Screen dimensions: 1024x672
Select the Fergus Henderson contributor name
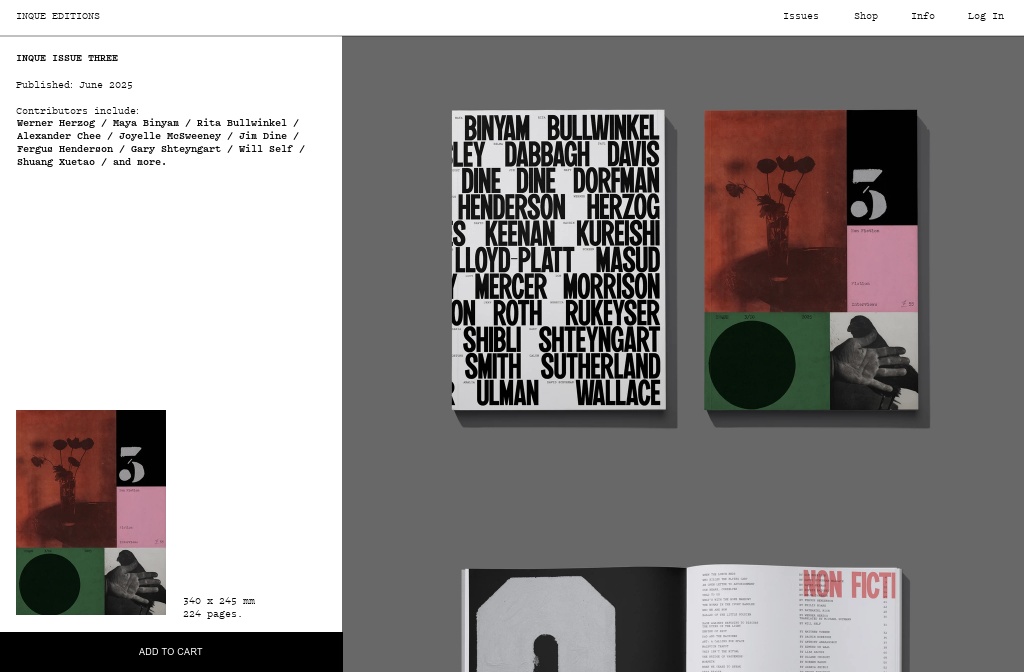[x=65, y=149]
